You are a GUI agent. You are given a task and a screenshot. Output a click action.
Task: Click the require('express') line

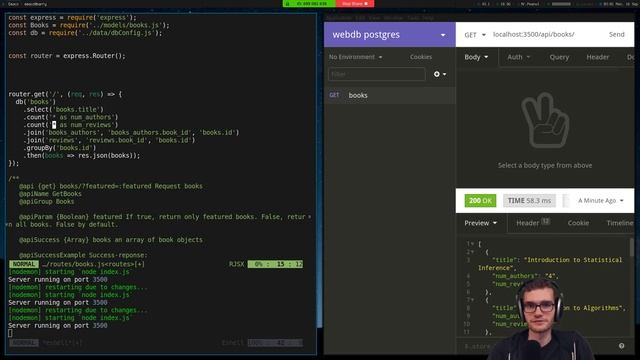pyautogui.click(x=72, y=18)
